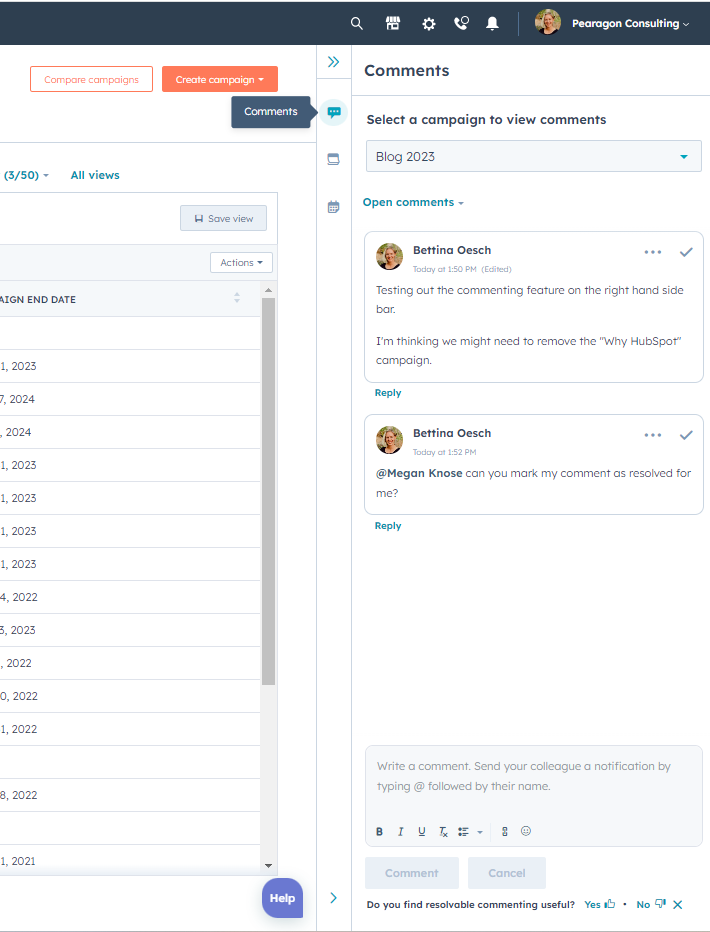Image resolution: width=710 pixels, height=932 pixels.
Task: Resolve the 1:50 PM comment with checkmark
Action: click(686, 252)
